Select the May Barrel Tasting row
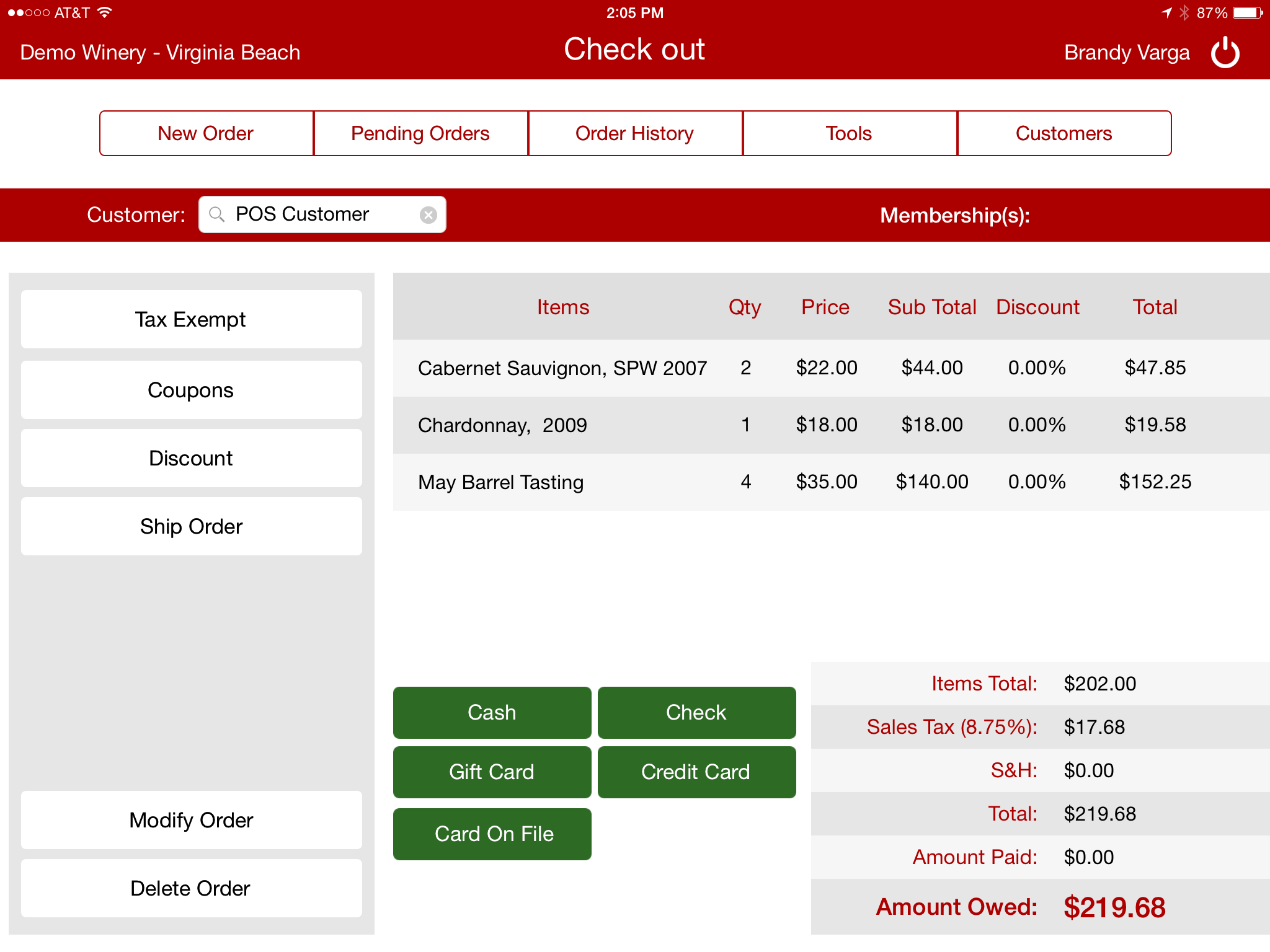The height and width of the screenshot is (952, 1270). point(806,482)
